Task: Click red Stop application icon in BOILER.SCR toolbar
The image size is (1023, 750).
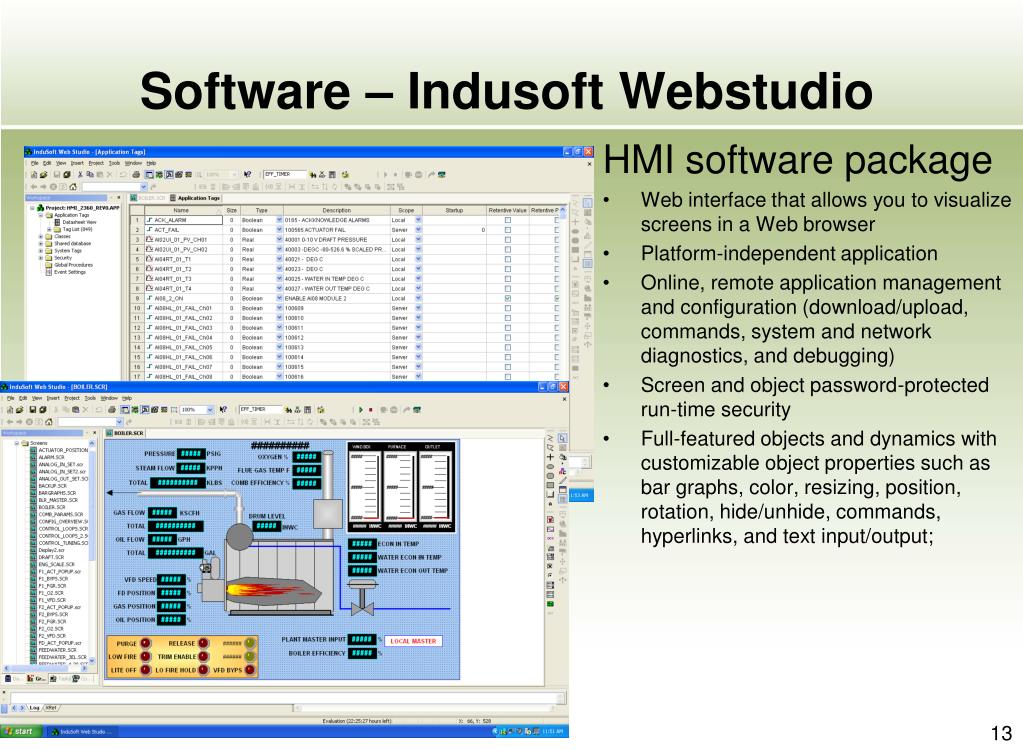Action: [x=371, y=410]
